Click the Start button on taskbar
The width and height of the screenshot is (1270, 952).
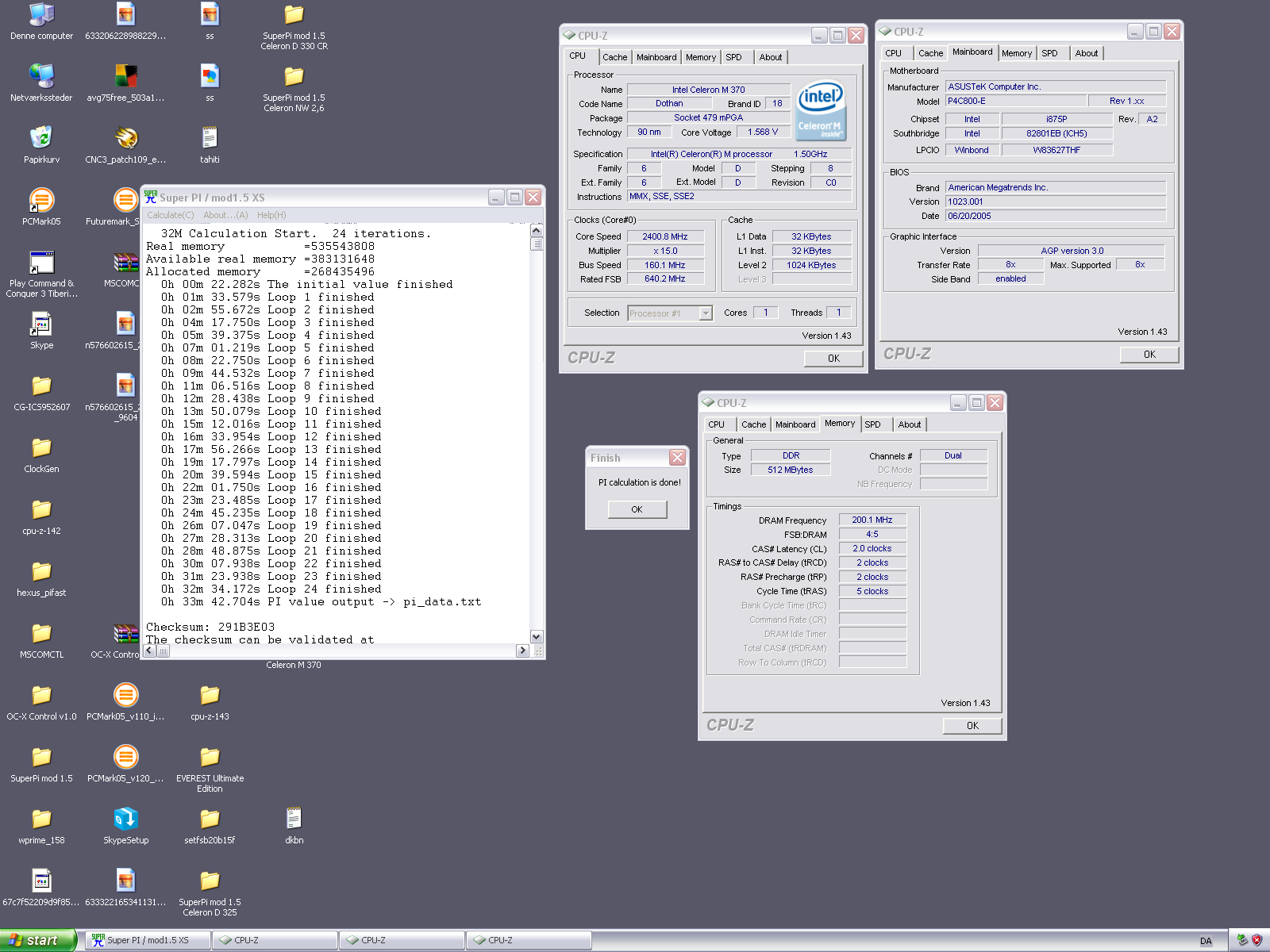tap(38, 940)
